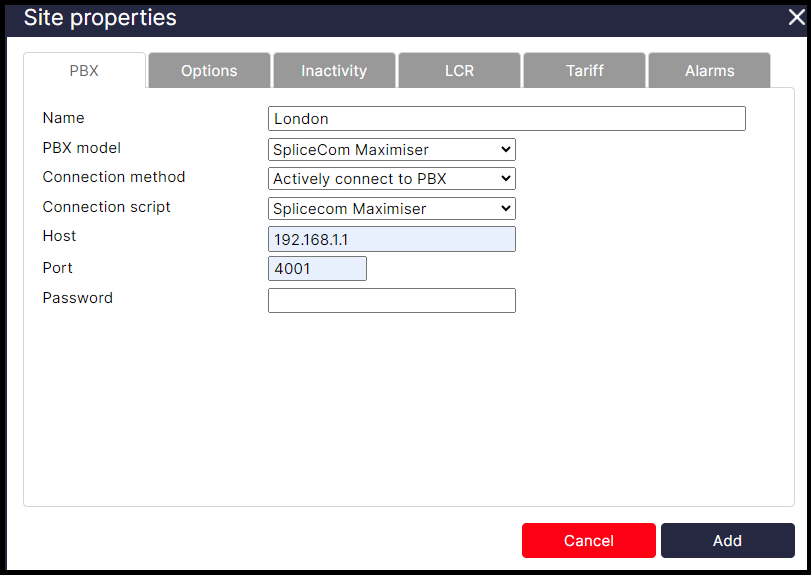811x575 pixels.
Task: Click the PBX model label text
Action: (82, 148)
